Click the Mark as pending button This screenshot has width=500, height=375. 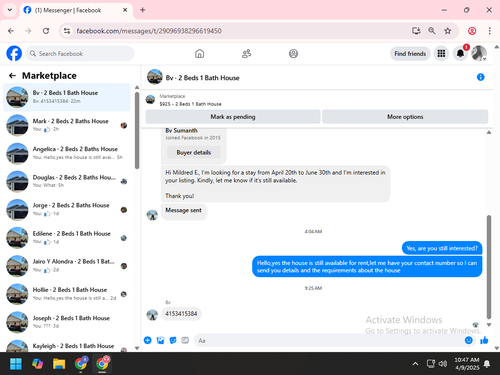233,117
